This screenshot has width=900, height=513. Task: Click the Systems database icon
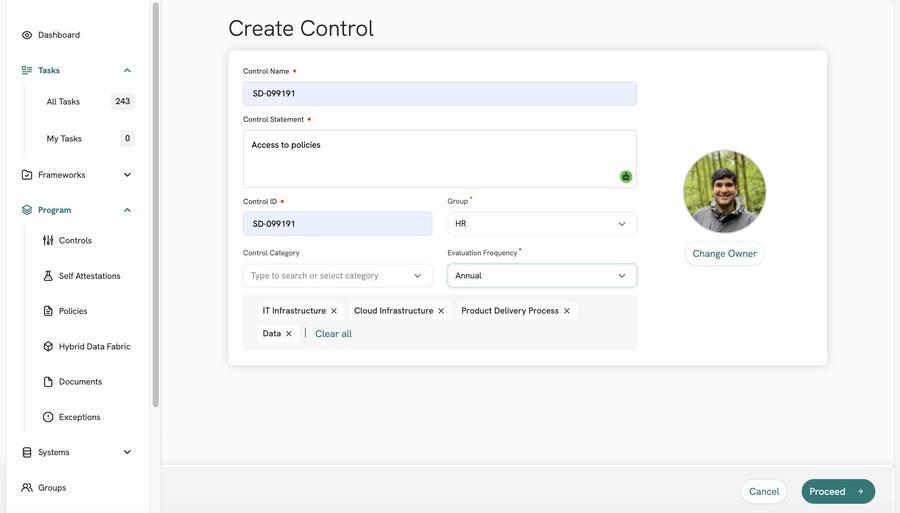click(x=26, y=452)
